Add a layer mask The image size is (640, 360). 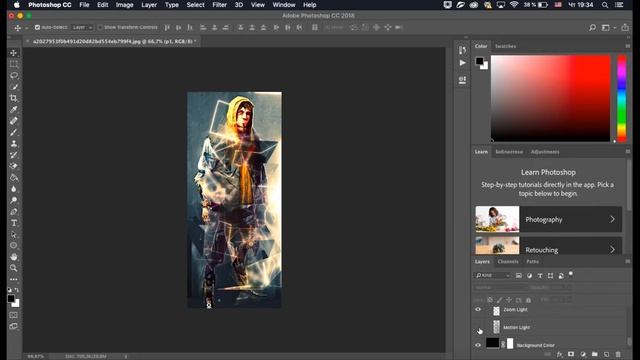[x=571, y=354]
